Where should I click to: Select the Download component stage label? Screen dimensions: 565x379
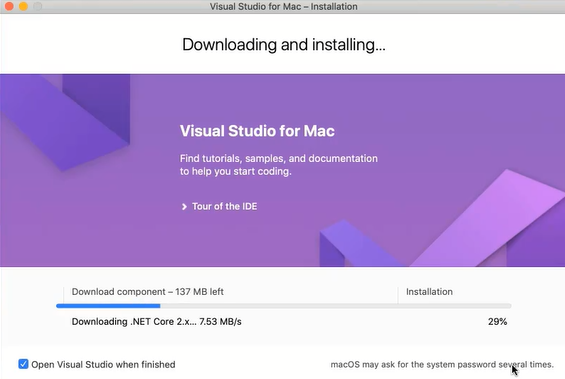pyautogui.click(x=148, y=291)
